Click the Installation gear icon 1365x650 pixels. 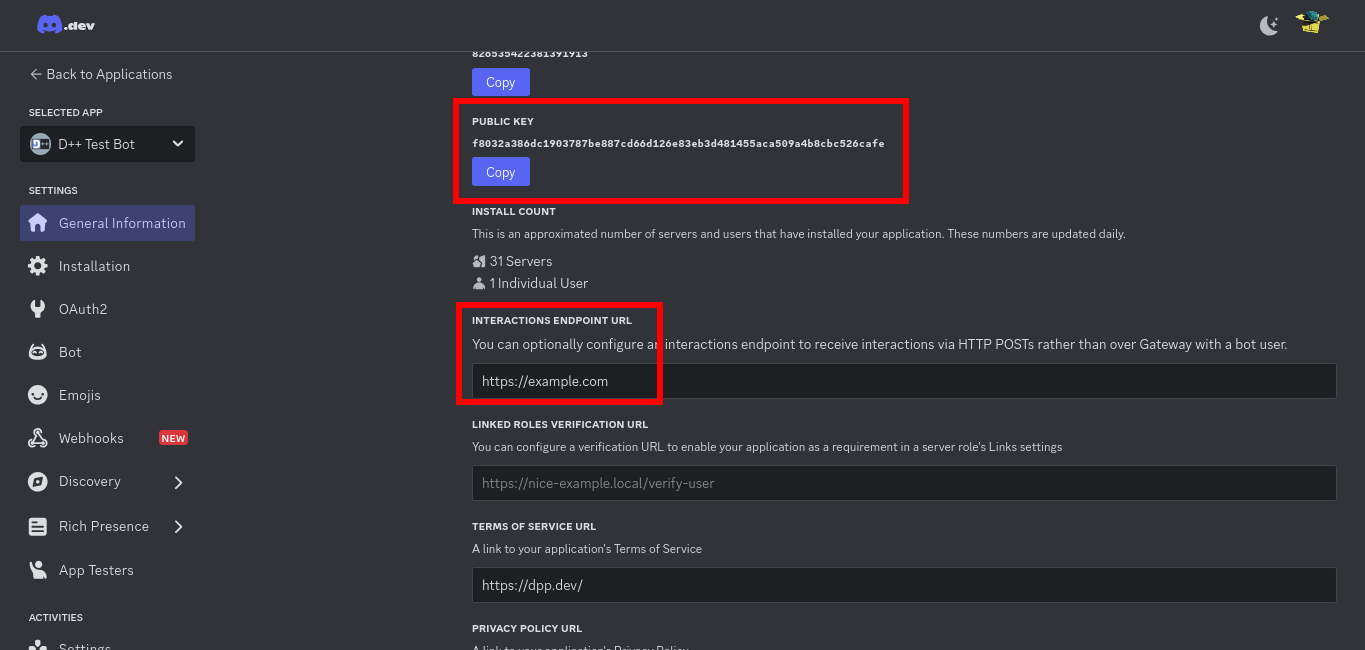coord(38,266)
